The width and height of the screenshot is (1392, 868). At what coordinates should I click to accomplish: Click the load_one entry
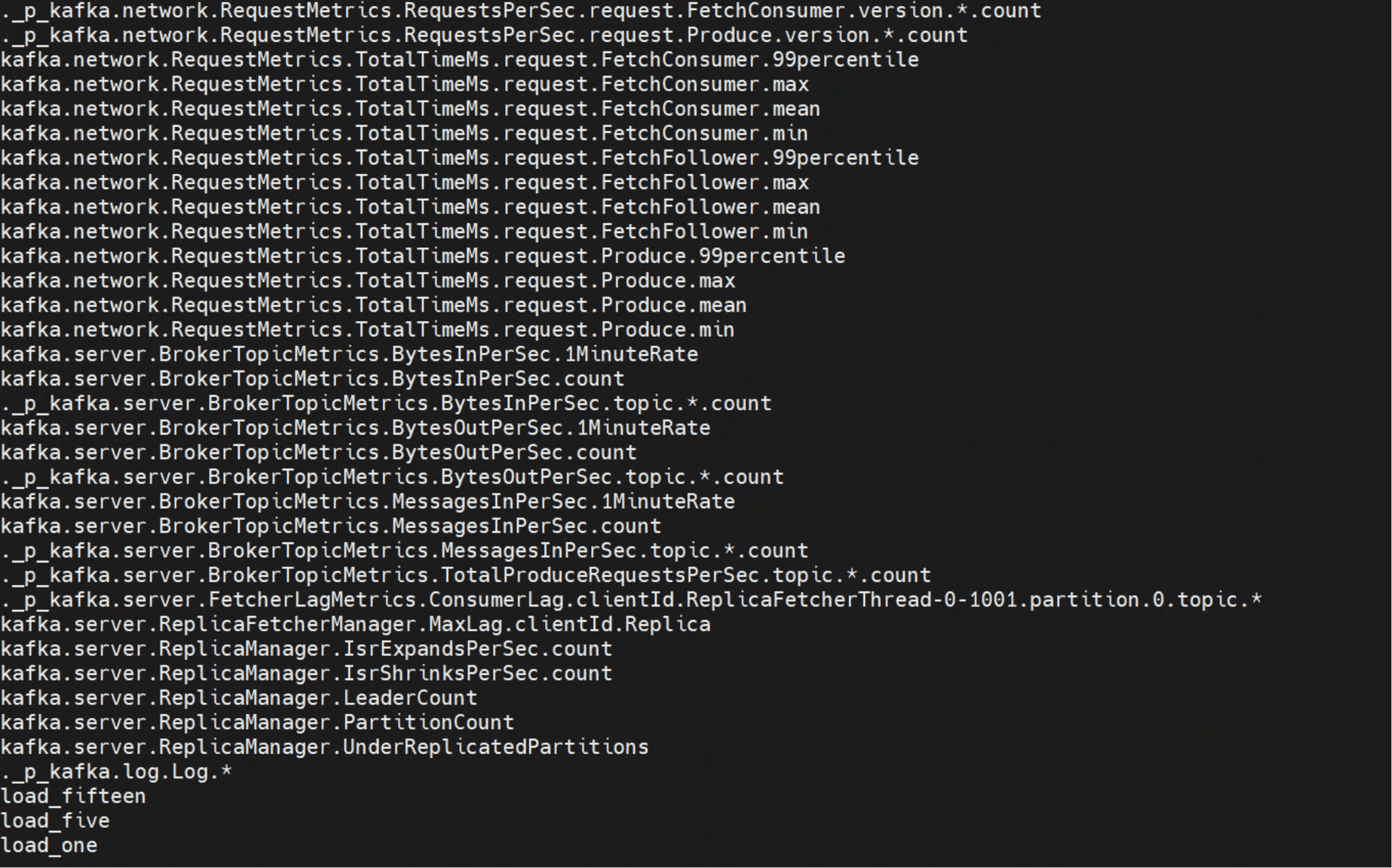(x=49, y=846)
